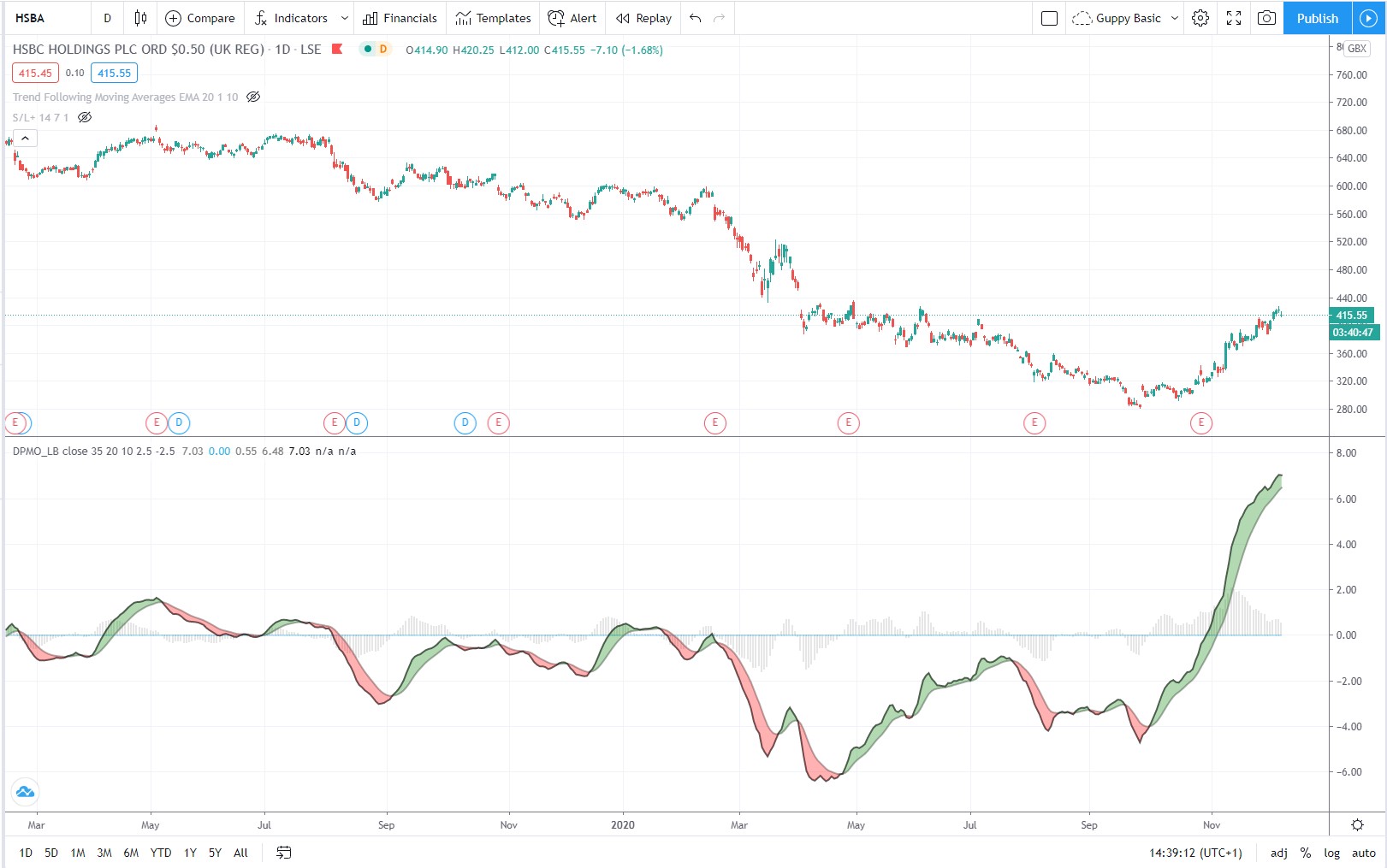The image size is (1387, 868).
Task: Click the green market status D indicator
Action: click(376, 49)
